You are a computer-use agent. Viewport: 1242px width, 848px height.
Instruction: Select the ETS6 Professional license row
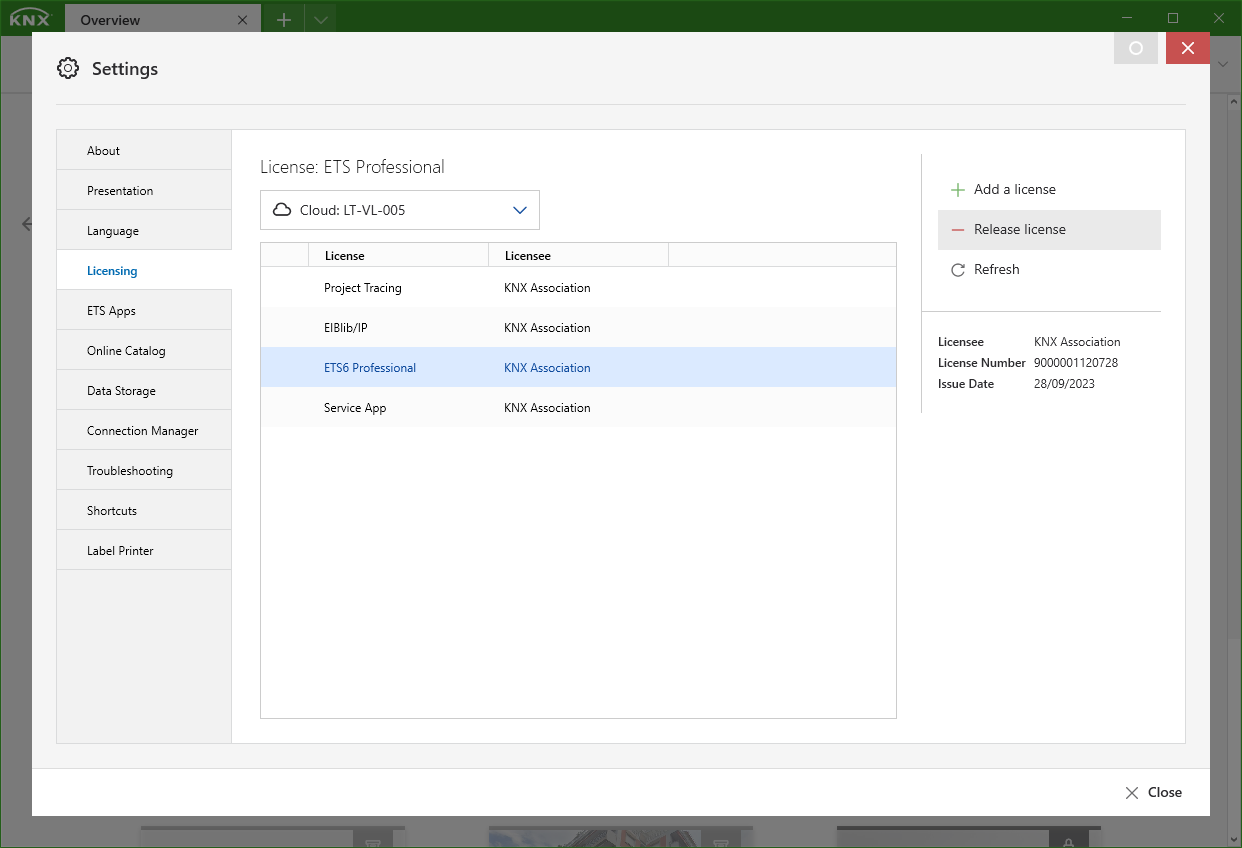click(578, 367)
